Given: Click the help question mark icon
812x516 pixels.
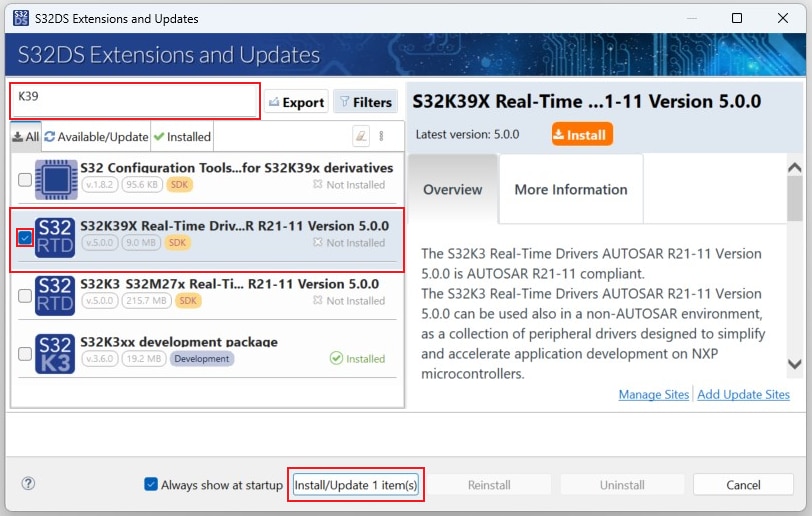Looking at the screenshot, I should tap(28, 484).
